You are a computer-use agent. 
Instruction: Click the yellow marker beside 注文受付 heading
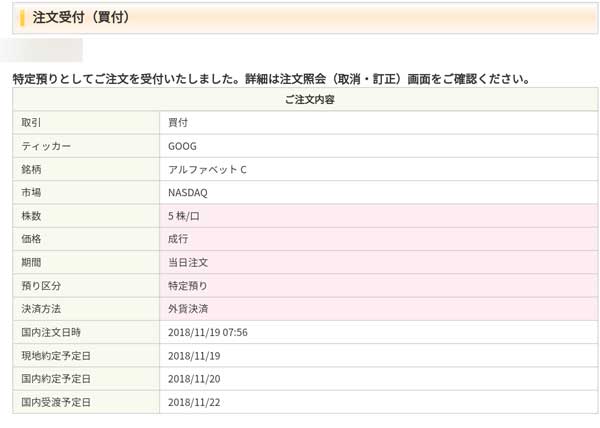point(23,18)
